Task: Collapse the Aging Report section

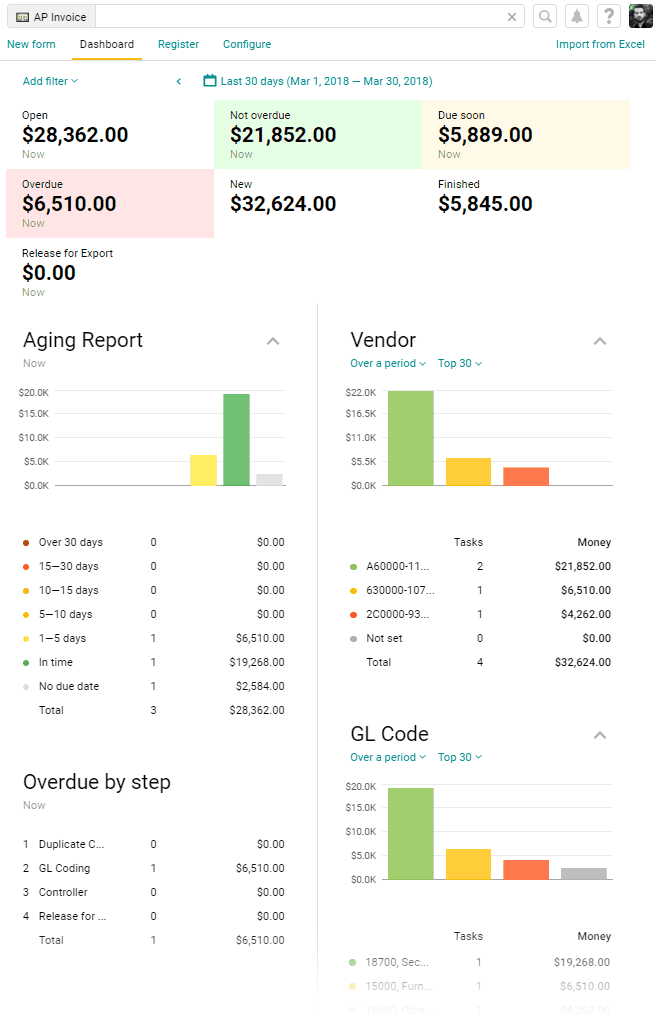Action: [273, 341]
